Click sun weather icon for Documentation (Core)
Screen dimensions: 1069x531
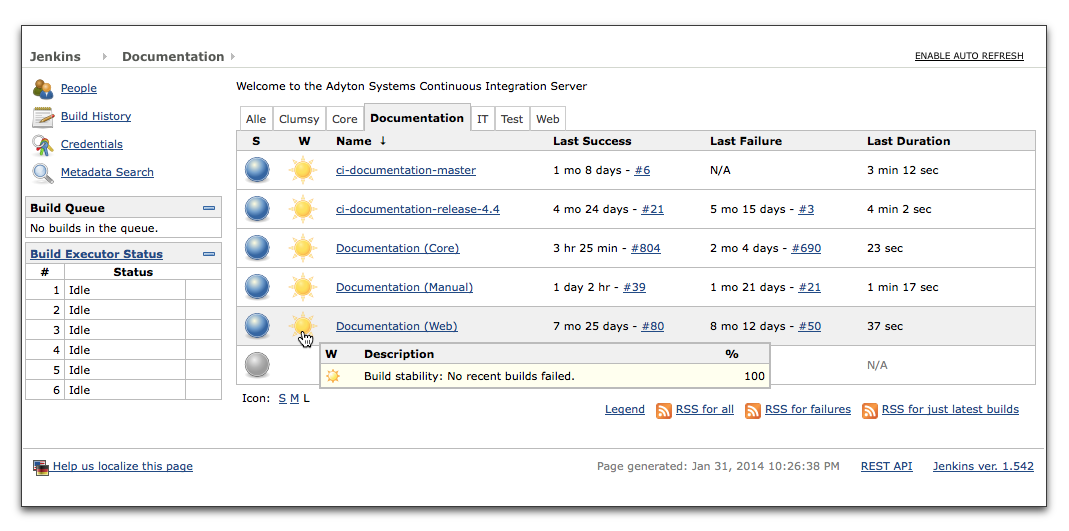click(x=303, y=247)
